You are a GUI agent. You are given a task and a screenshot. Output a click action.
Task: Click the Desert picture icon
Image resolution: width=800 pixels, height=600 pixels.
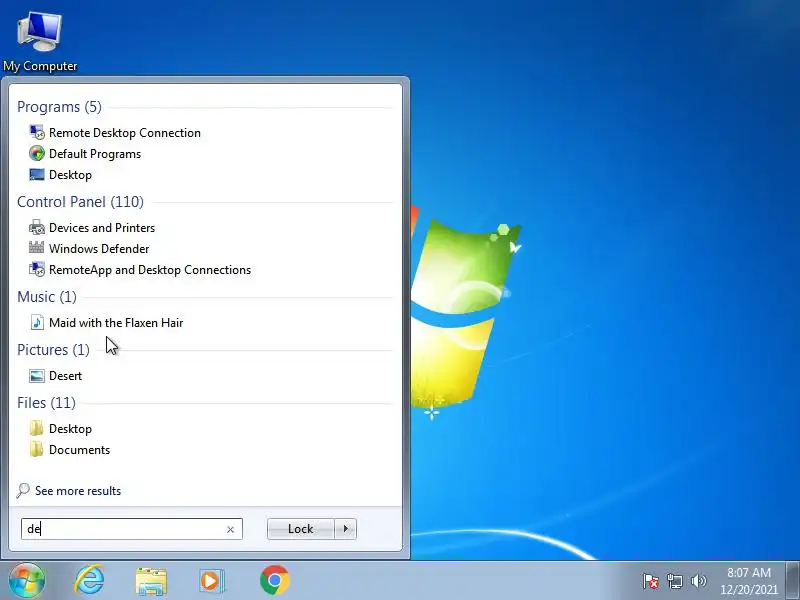coord(37,376)
